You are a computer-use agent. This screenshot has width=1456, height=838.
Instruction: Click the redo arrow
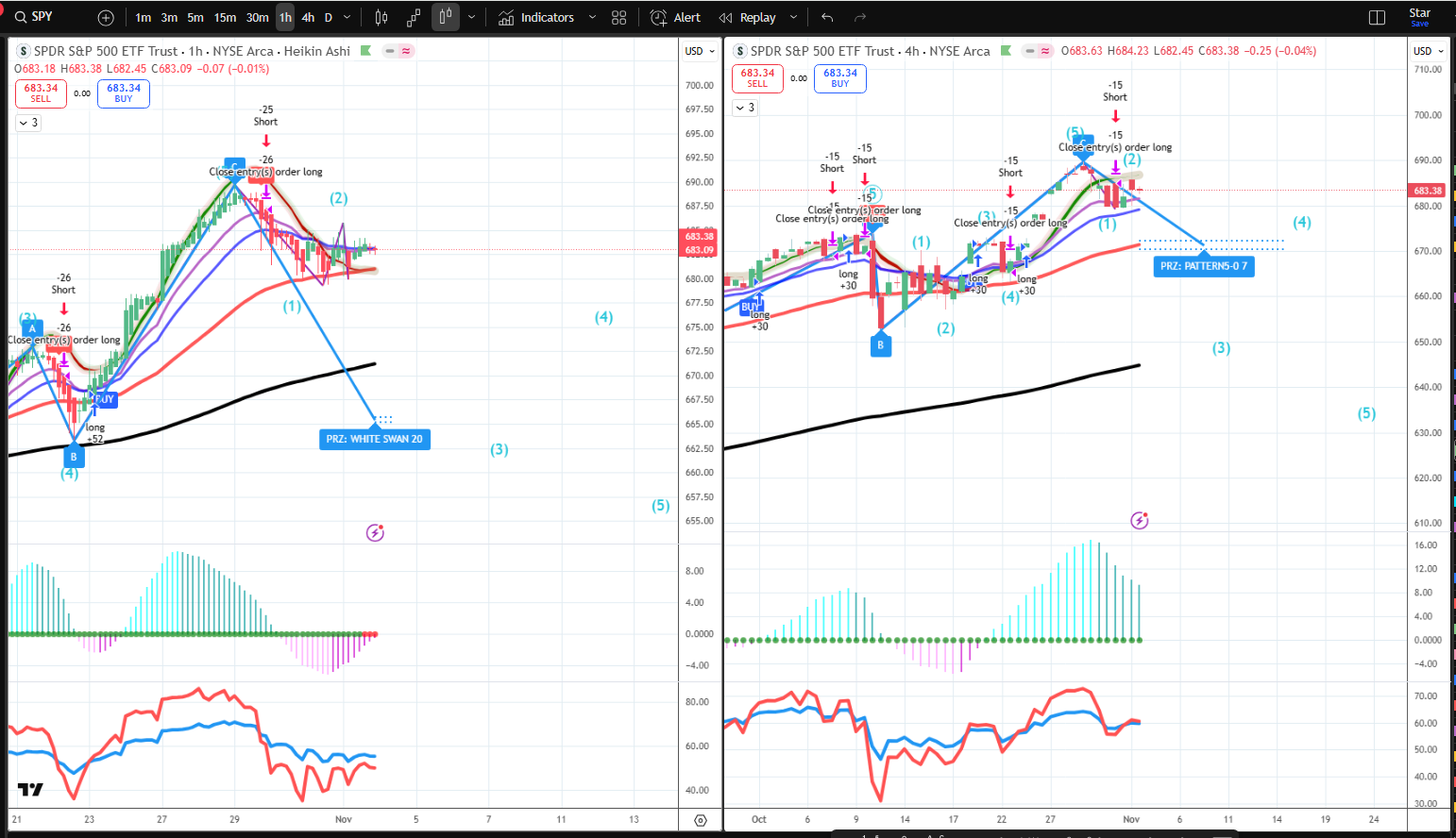[x=859, y=18]
